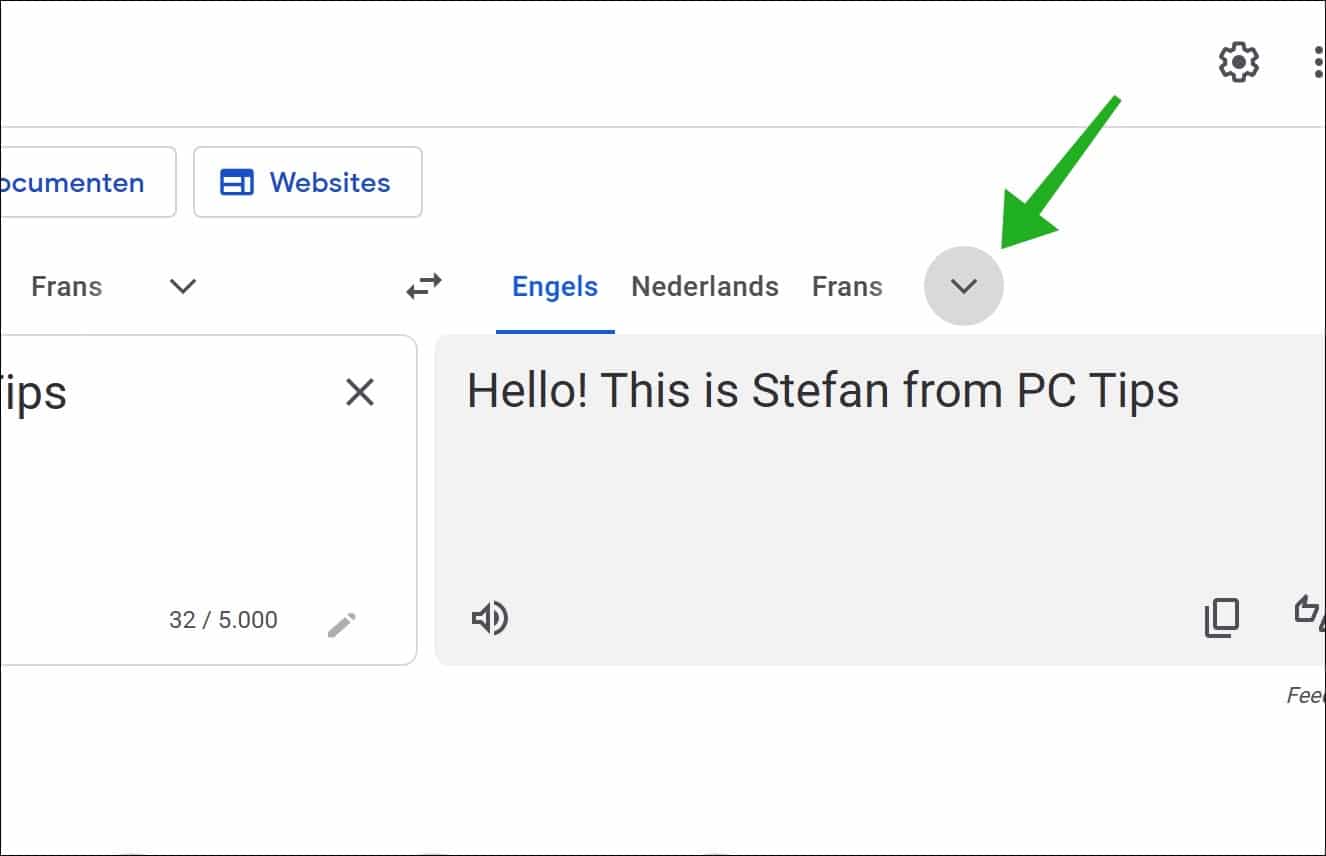The image size is (1326, 856).
Task: Expand the list of more target languages
Action: coord(963,286)
